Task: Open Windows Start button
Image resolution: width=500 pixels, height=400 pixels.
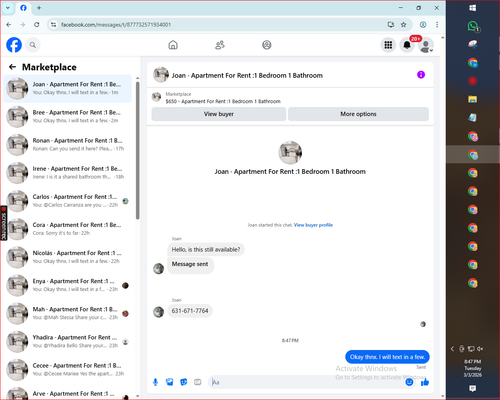Action: pyautogui.click(x=473, y=8)
